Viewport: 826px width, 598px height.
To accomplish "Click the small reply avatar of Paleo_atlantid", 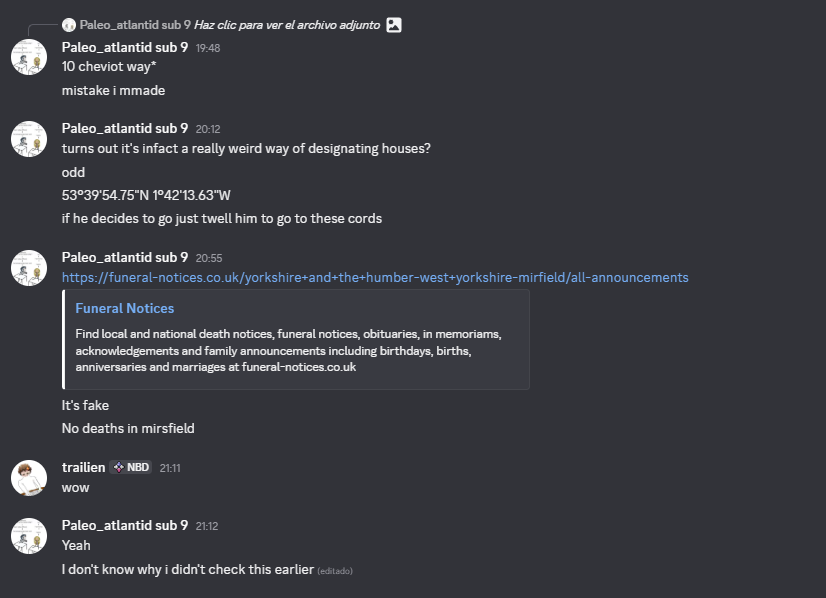I will coord(69,25).
